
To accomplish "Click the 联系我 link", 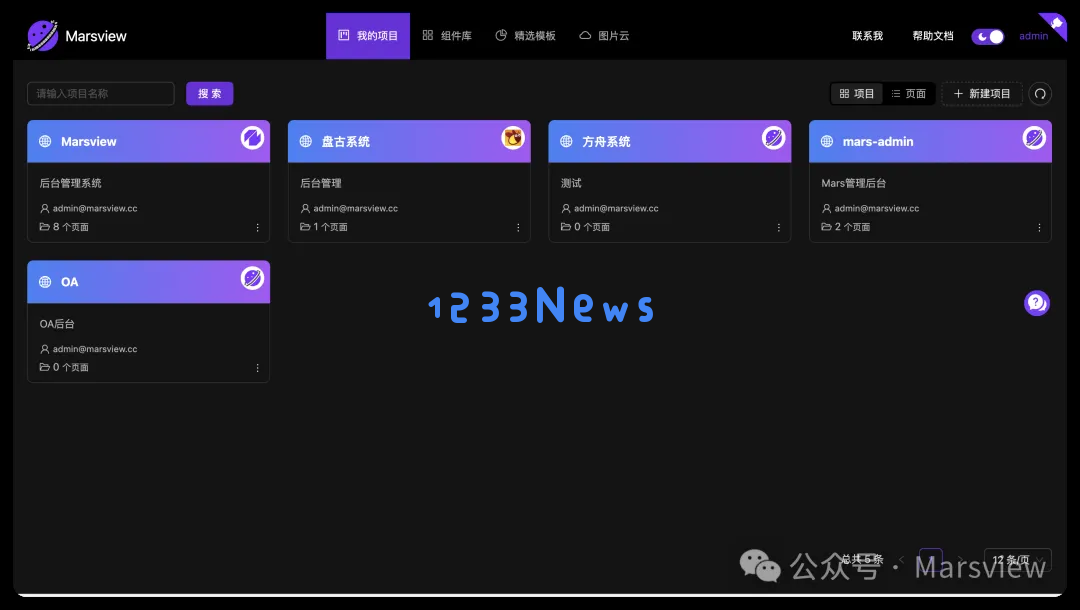I will [867, 36].
